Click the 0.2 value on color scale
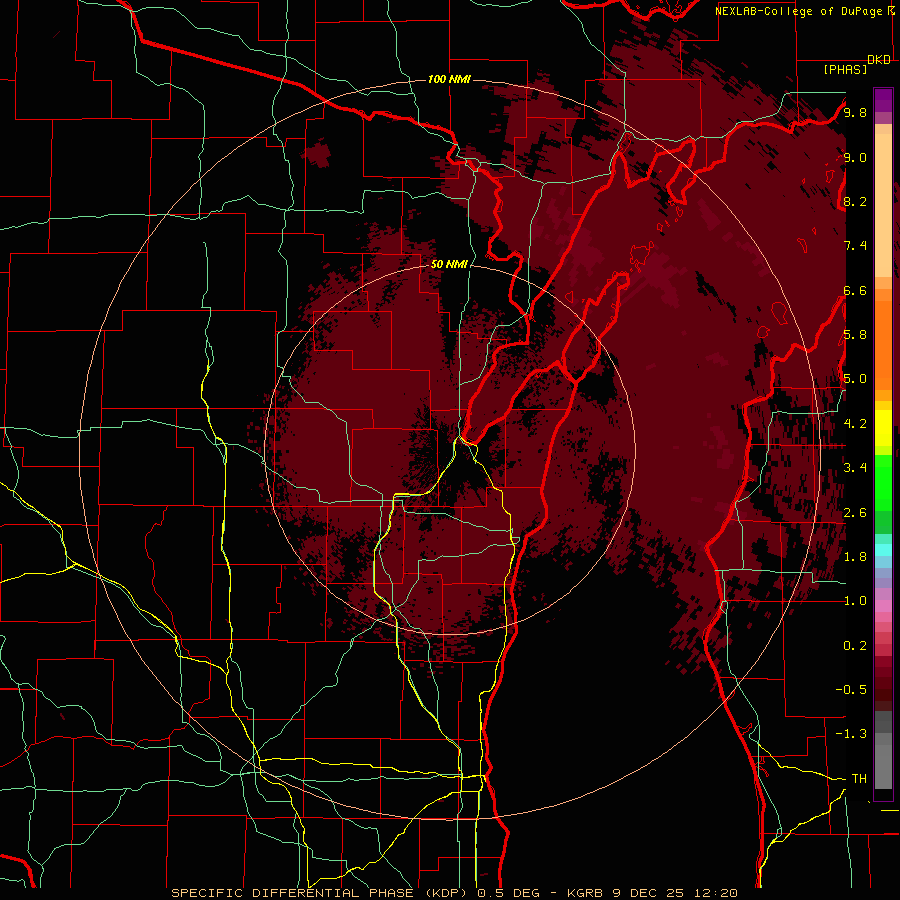900x900 pixels. [x=855, y=646]
